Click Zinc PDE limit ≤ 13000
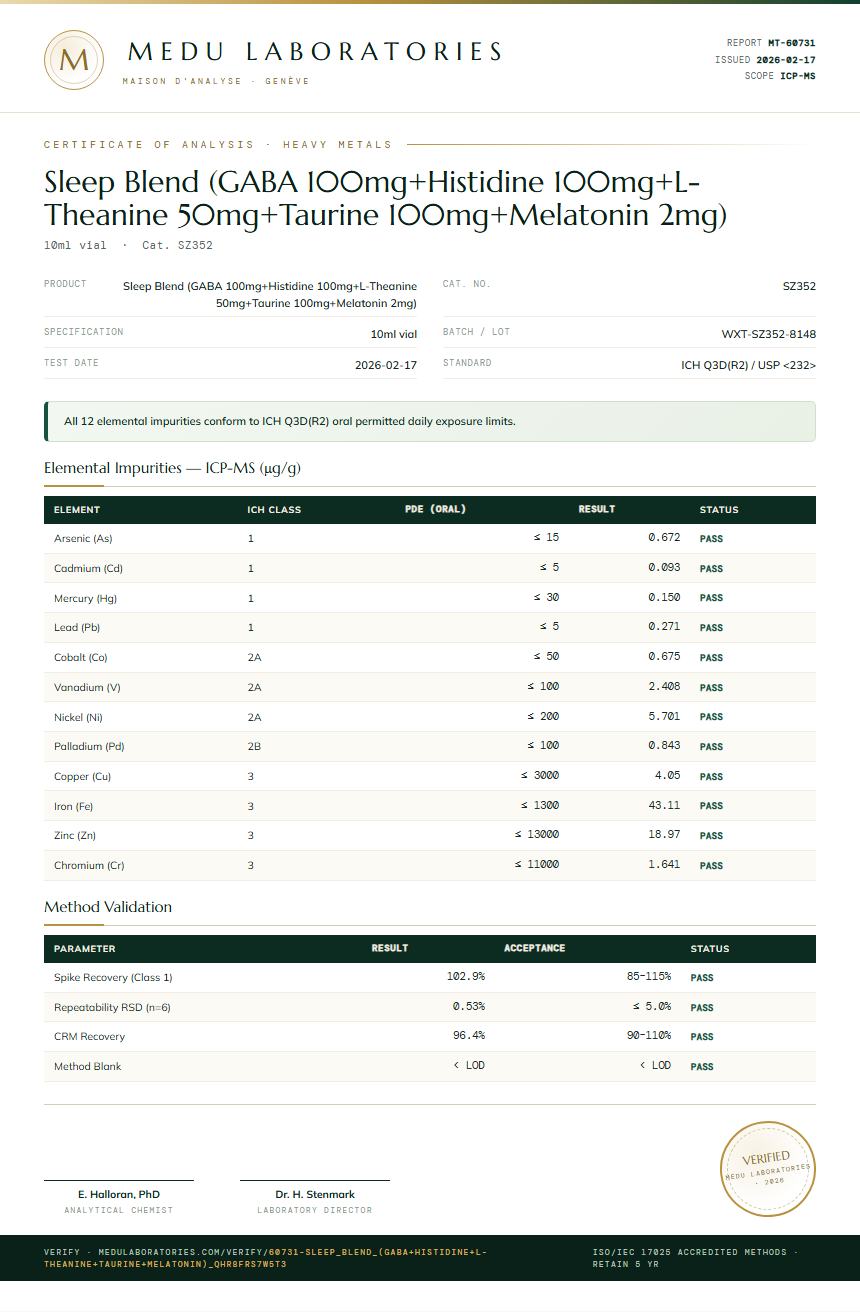This screenshot has height=1312, width=860. 537,835
